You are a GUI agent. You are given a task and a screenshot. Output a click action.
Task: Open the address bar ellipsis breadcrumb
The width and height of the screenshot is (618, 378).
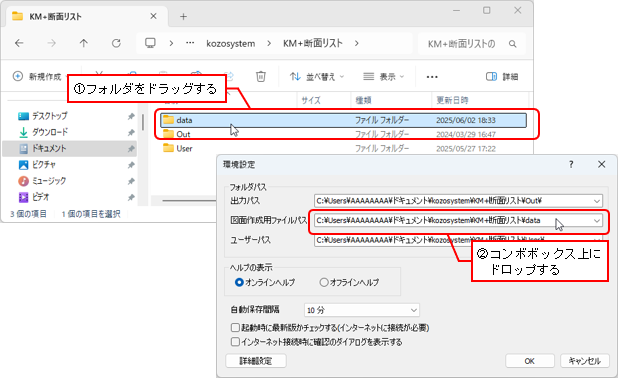click(190, 43)
